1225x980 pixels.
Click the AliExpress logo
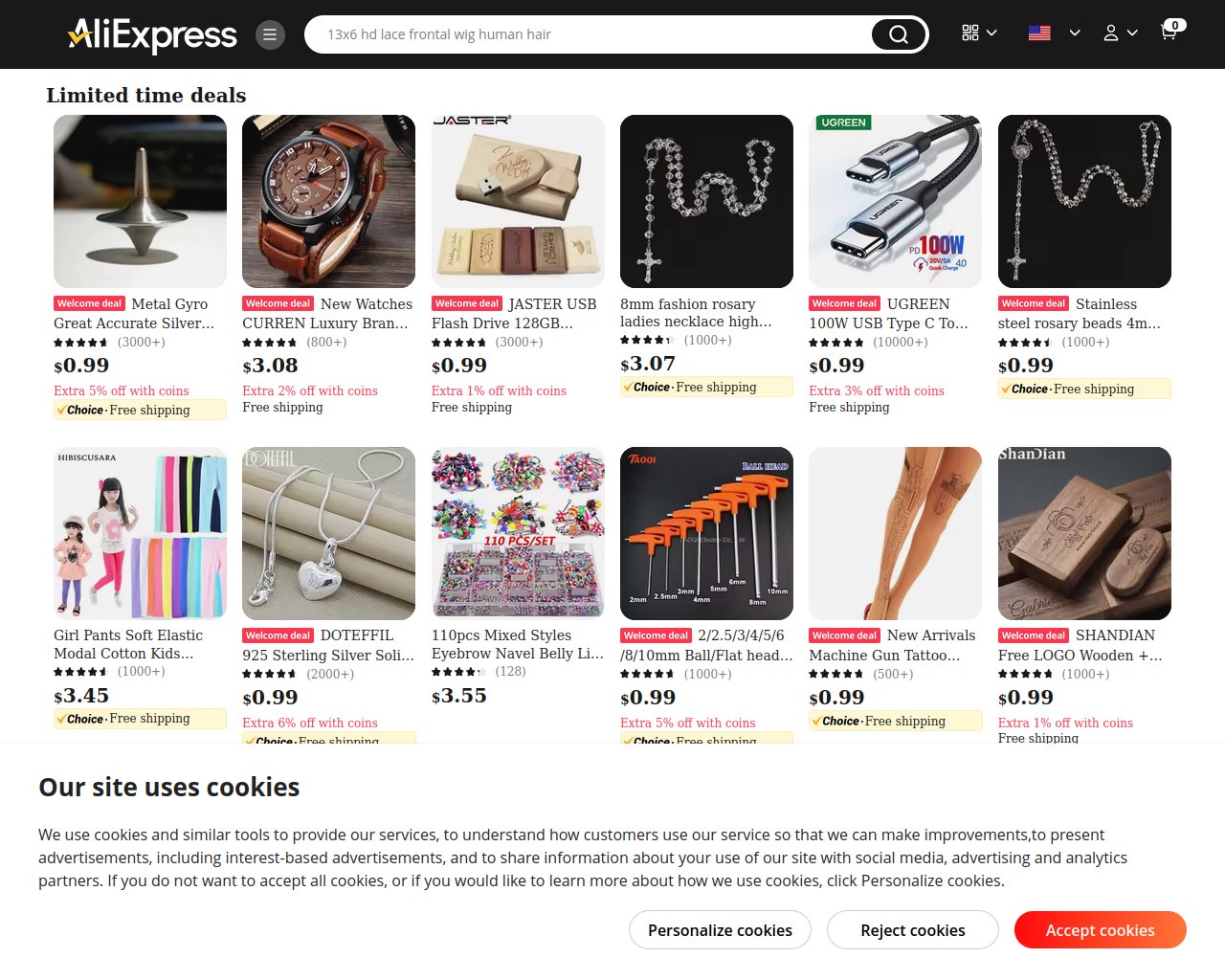click(152, 34)
